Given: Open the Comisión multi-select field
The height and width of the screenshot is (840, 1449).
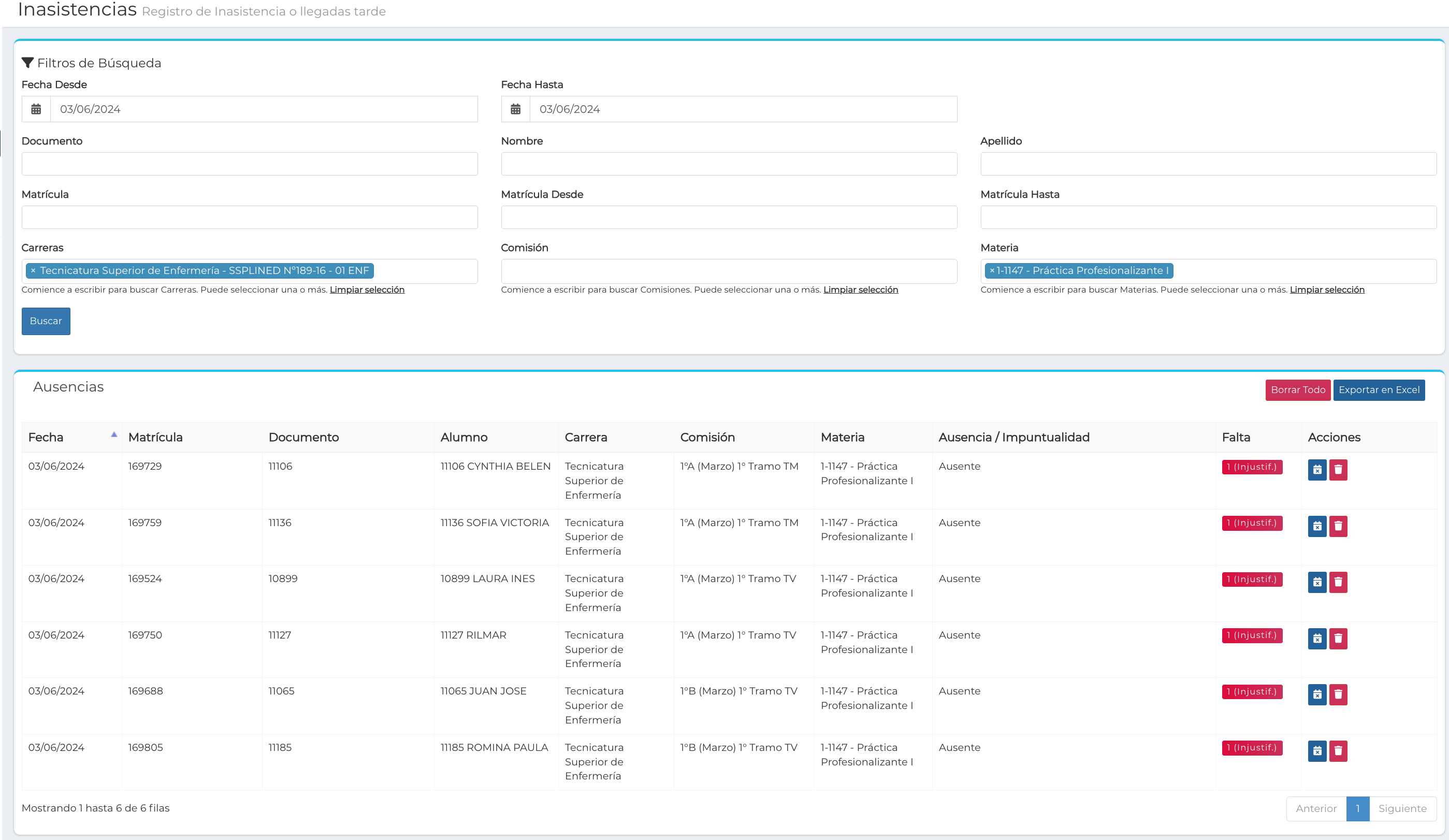Looking at the screenshot, I should [x=729, y=271].
